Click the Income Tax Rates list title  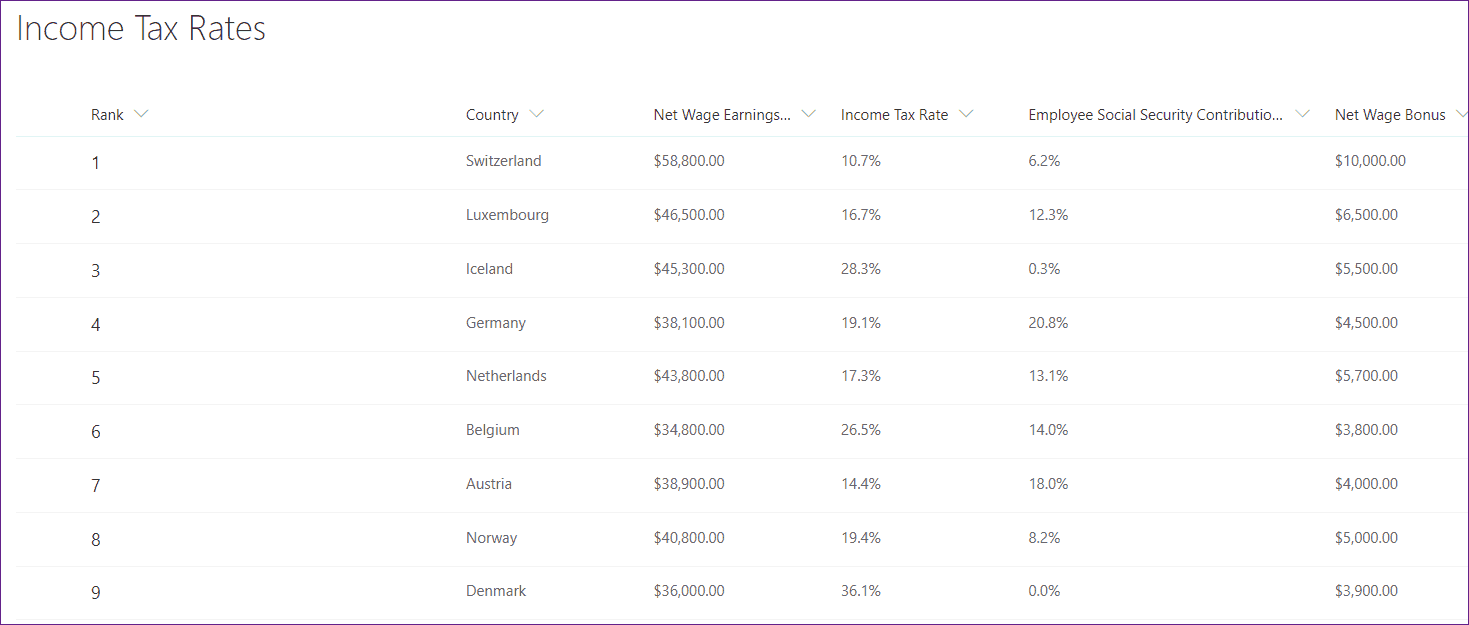141,29
